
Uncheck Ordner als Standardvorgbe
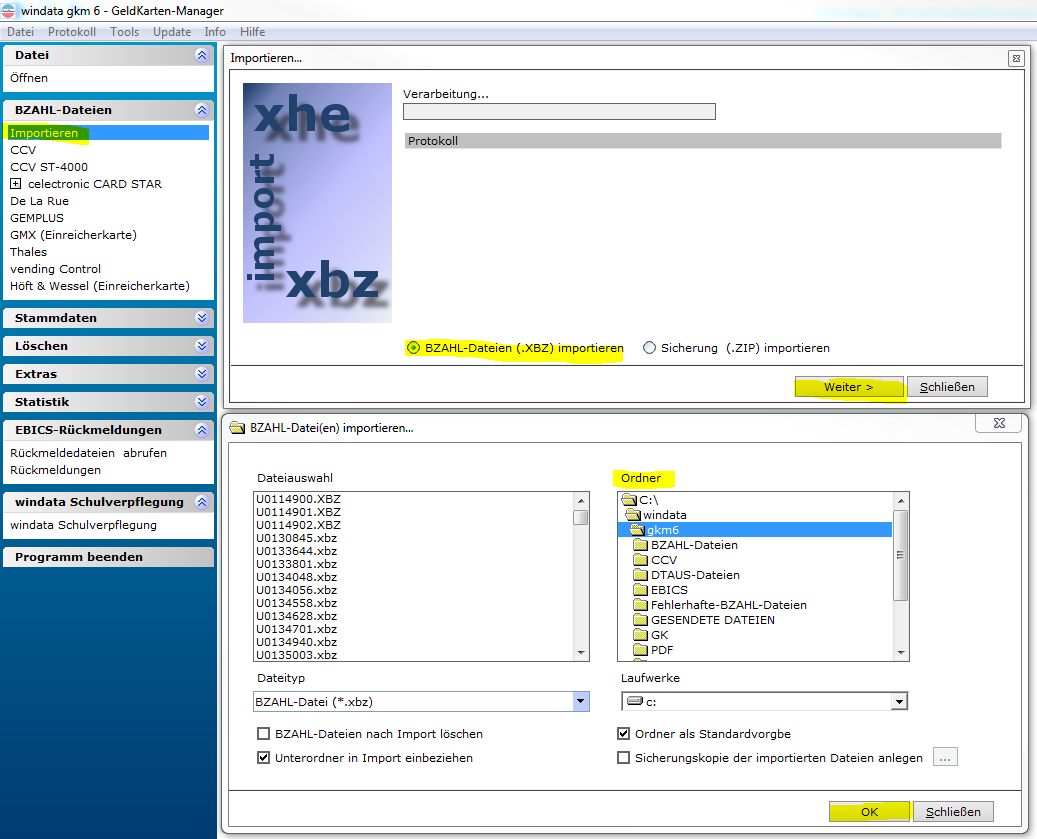pyautogui.click(x=623, y=734)
